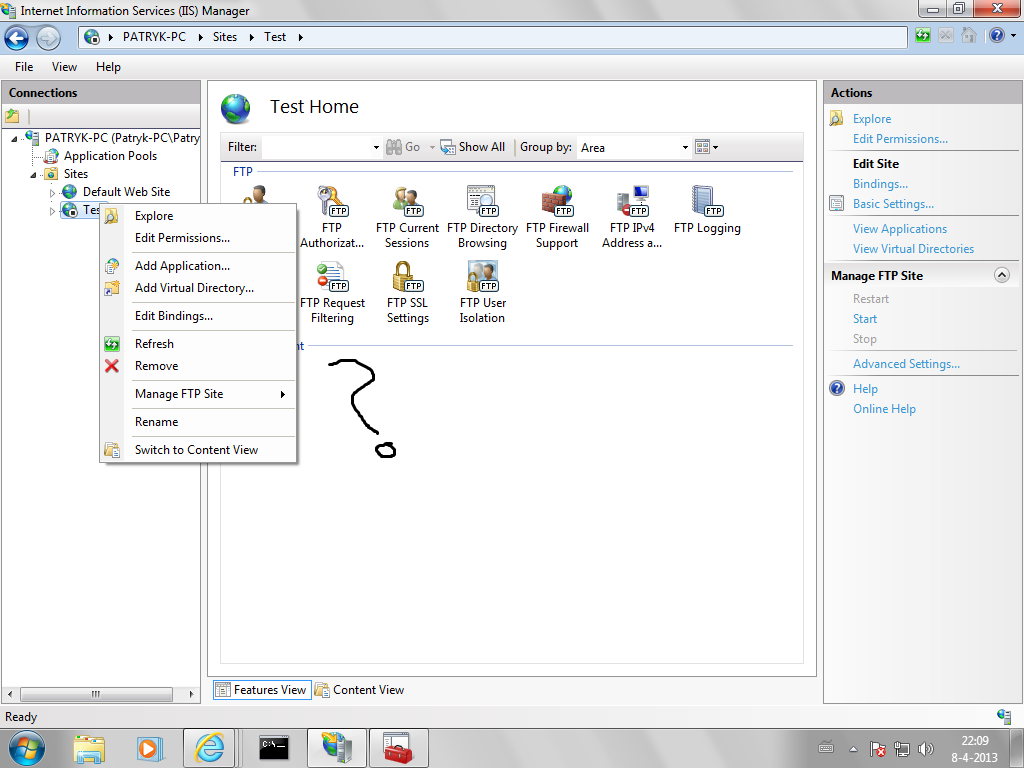This screenshot has height=768, width=1024.
Task: Click Basic Settings in Actions pane
Action: (x=893, y=204)
